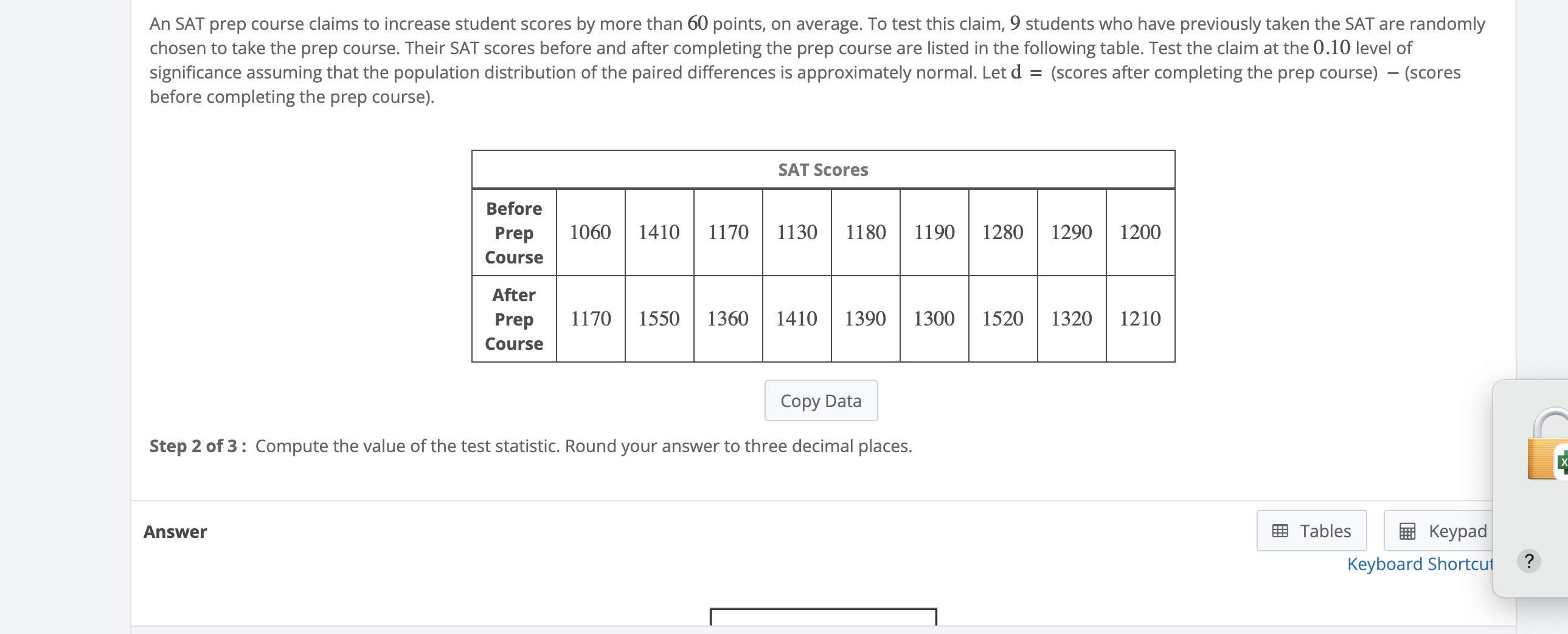Click the after score cell 1210

[x=1139, y=319]
